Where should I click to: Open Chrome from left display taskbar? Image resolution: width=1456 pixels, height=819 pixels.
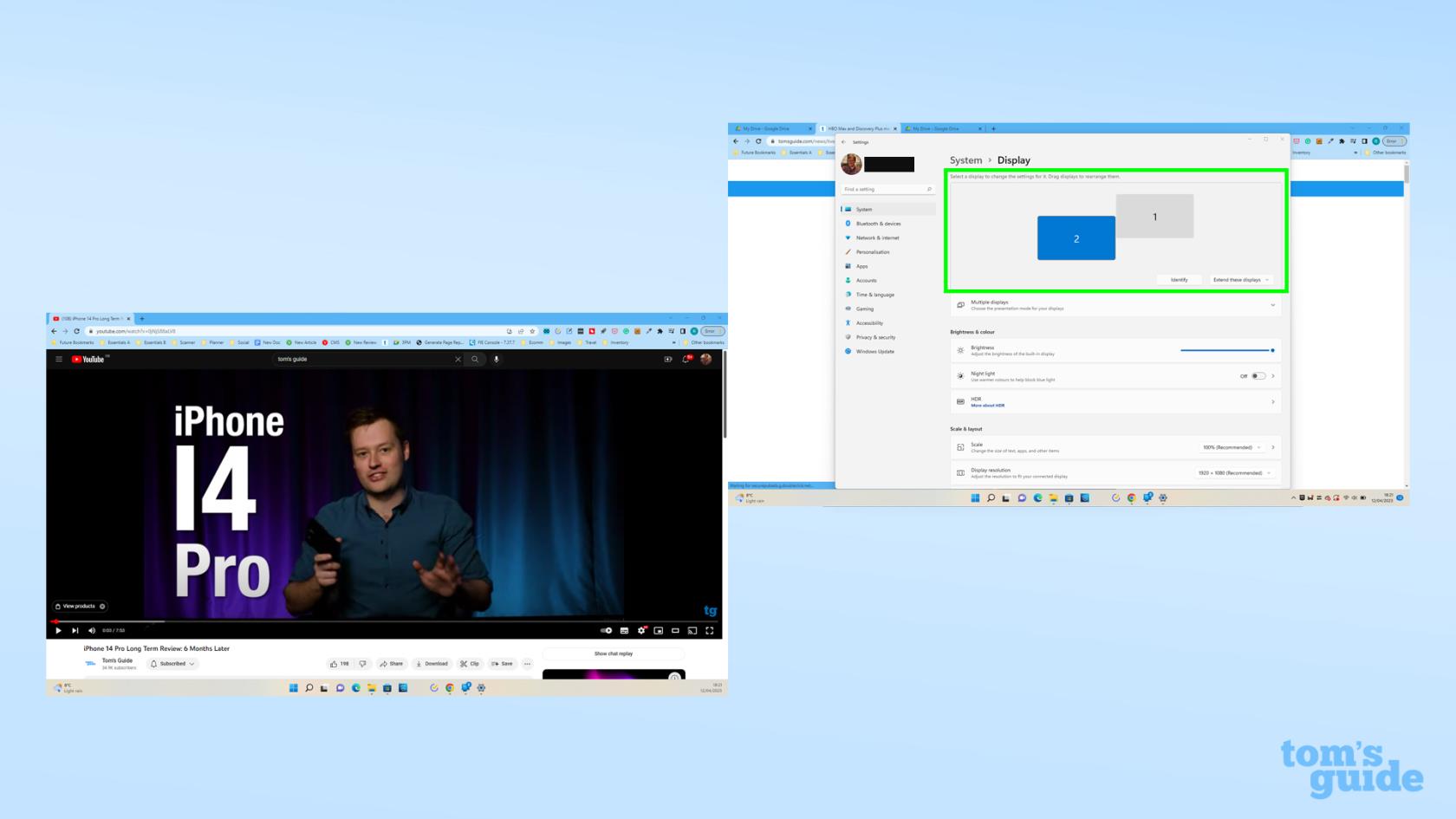(x=450, y=688)
